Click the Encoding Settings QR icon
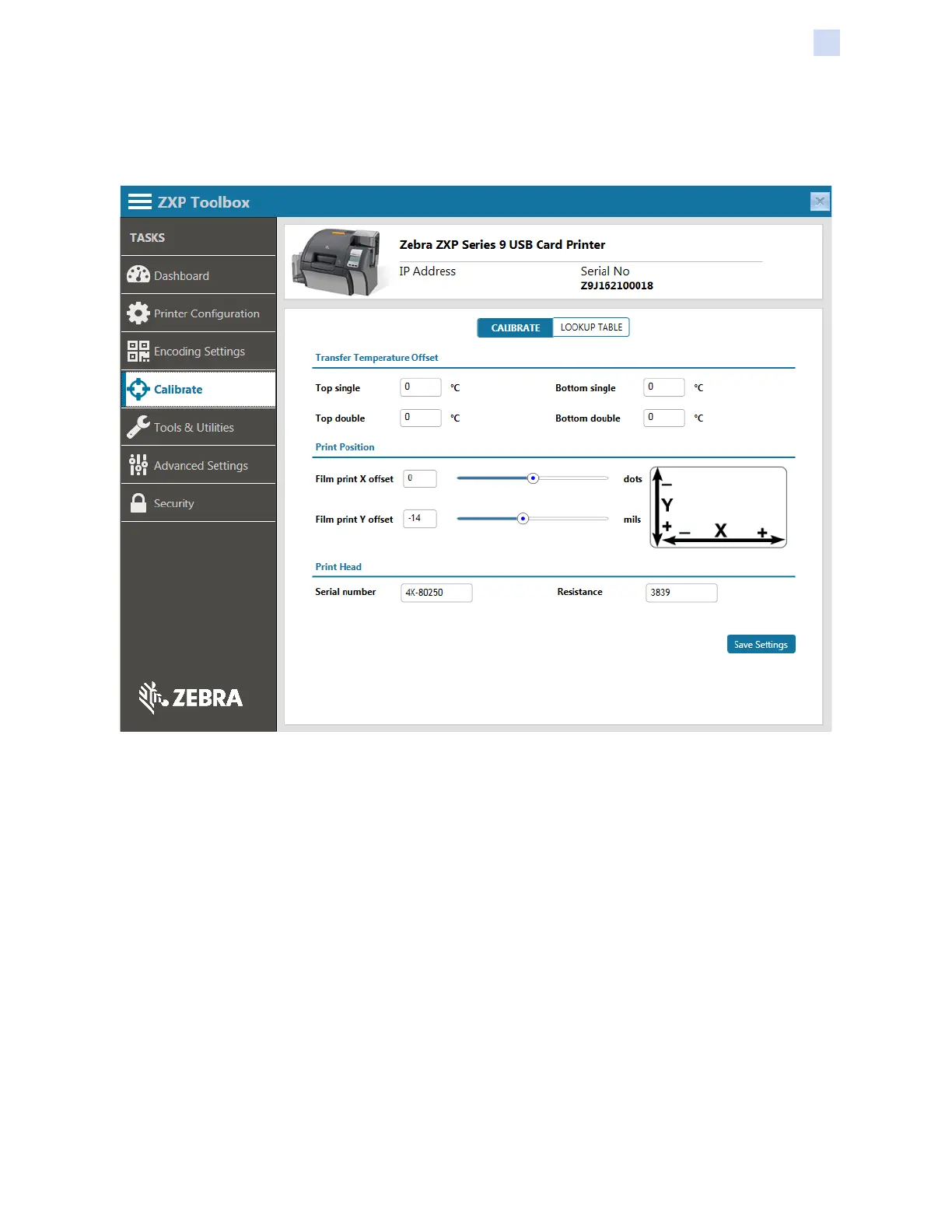The height and width of the screenshot is (1232, 952). click(138, 351)
